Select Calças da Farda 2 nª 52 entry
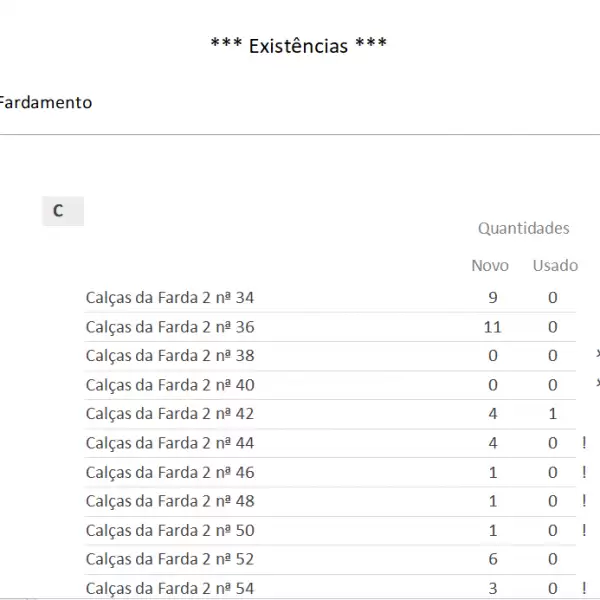 click(170, 559)
